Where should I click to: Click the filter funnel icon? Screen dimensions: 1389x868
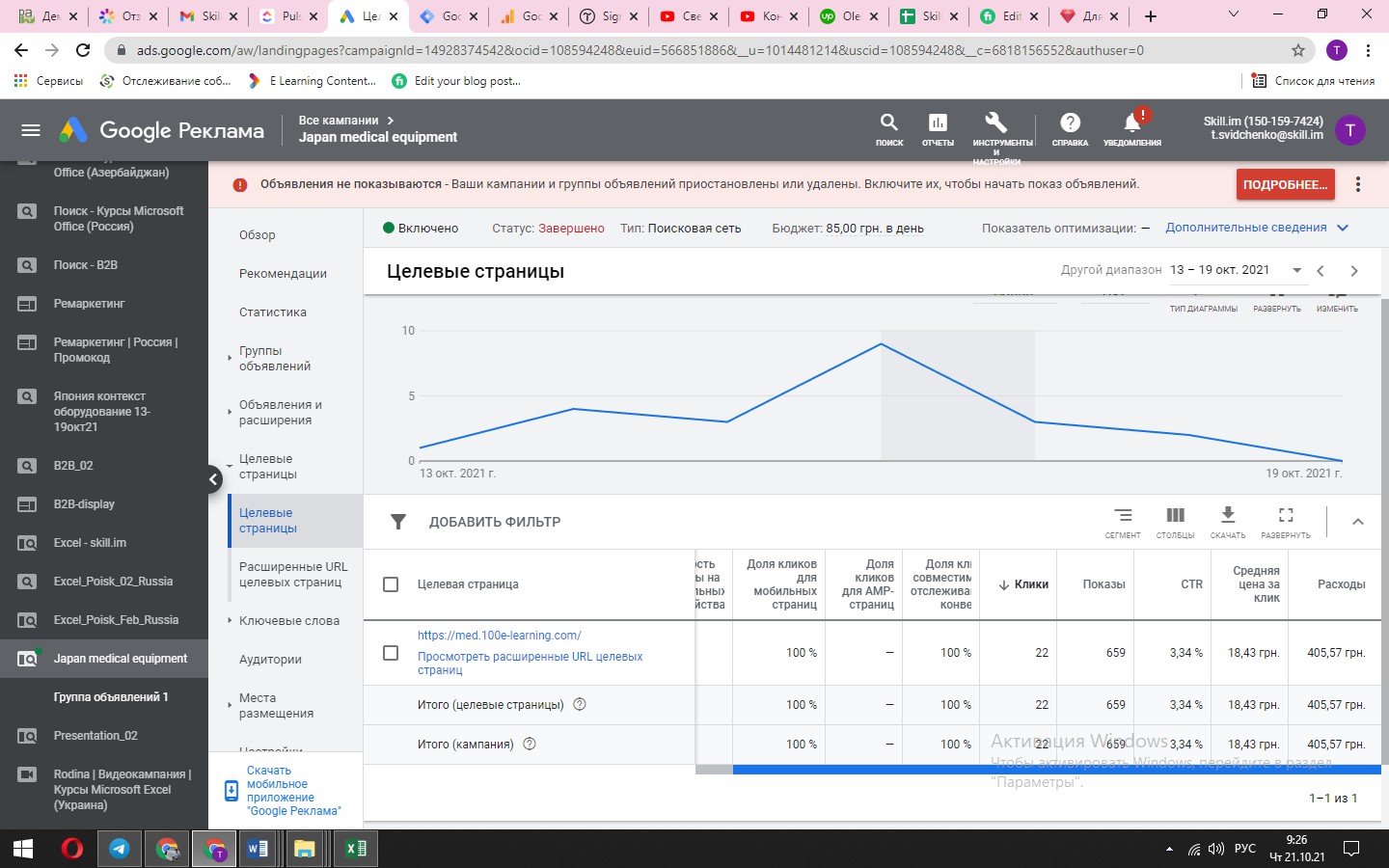click(397, 522)
